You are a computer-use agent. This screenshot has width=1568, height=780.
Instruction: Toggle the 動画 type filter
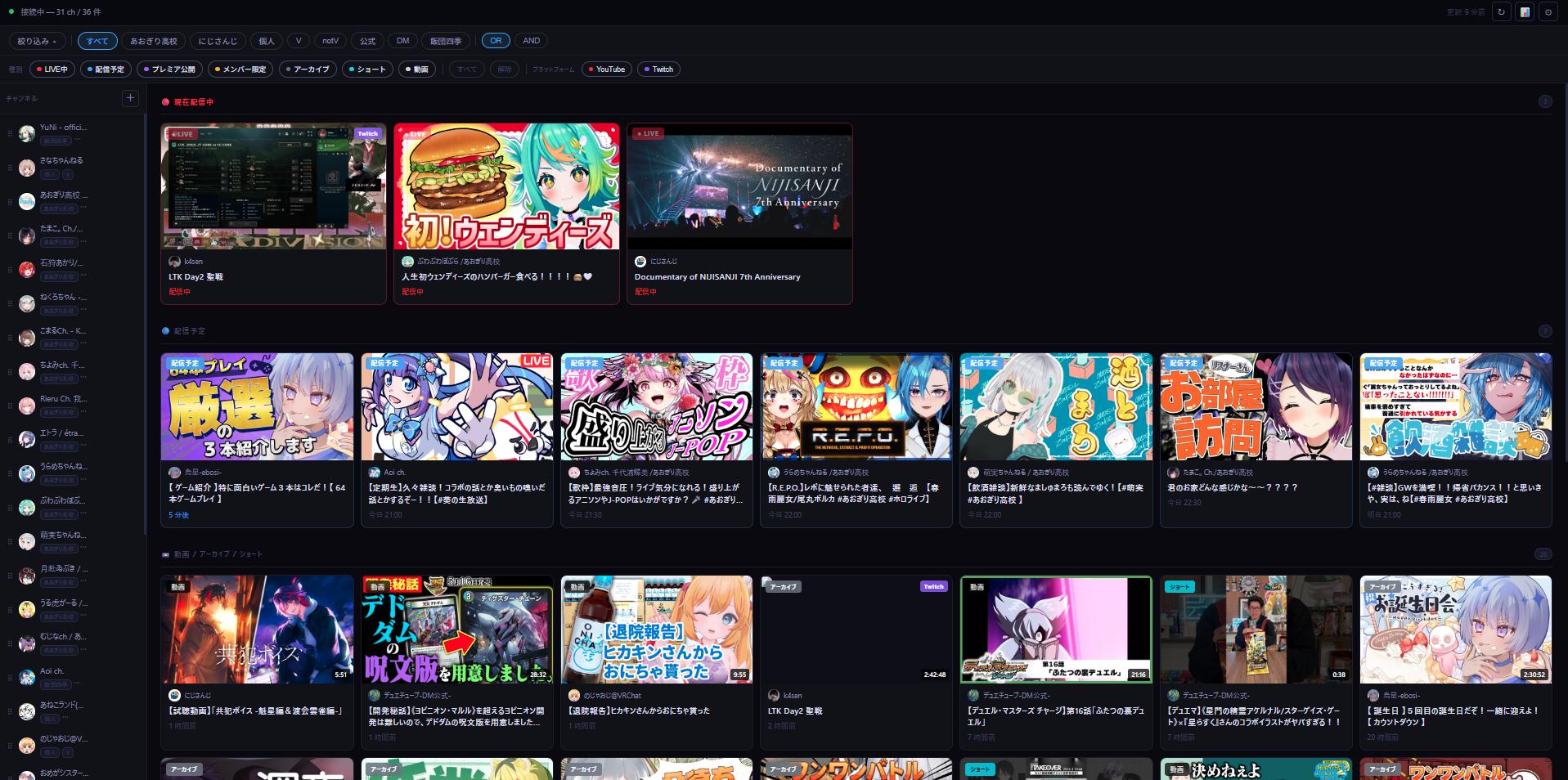coord(417,69)
